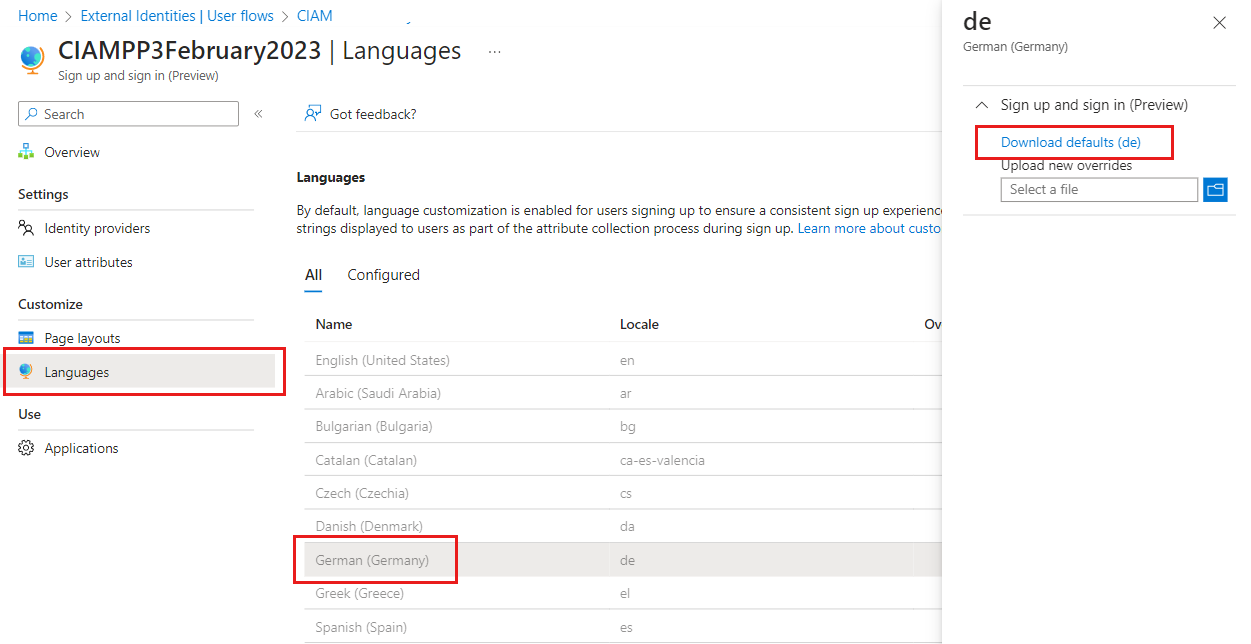
Task: Collapse the sidebar with double-chevron icon
Action: click(258, 114)
